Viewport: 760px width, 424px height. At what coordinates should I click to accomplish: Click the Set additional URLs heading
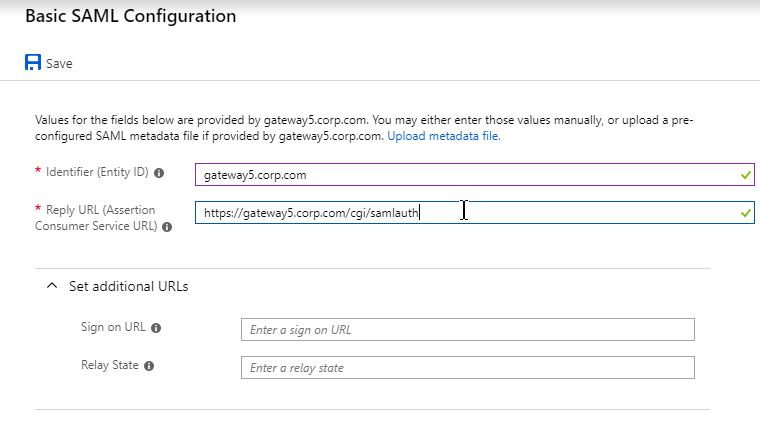(x=128, y=286)
